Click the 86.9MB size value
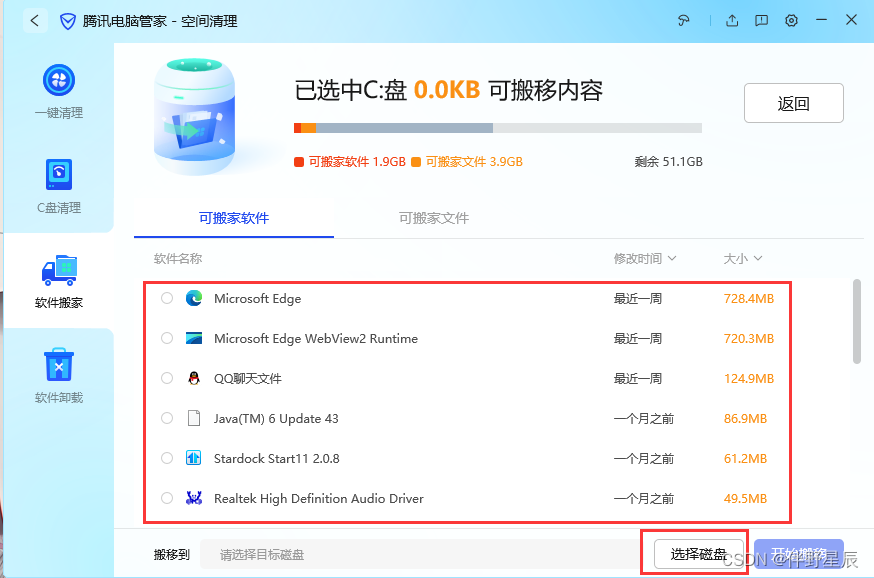This screenshot has height=578, width=874. tap(746, 419)
